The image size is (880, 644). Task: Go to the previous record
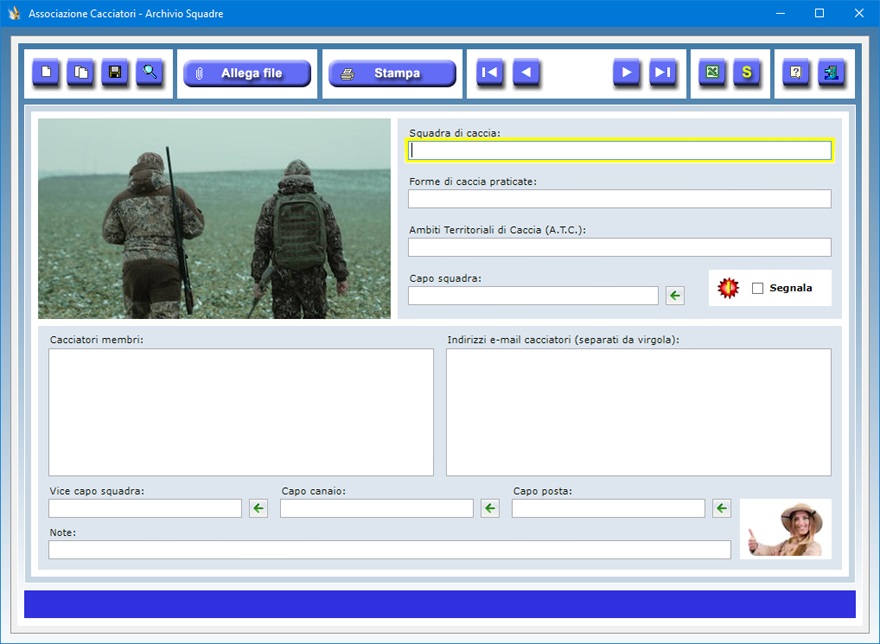click(526, 72)
